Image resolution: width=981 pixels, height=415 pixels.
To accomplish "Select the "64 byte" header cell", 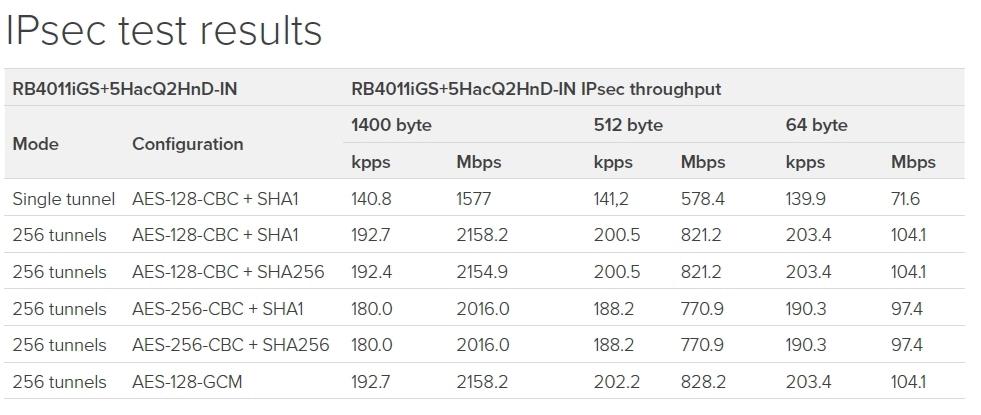I will (x=816, y=125).
